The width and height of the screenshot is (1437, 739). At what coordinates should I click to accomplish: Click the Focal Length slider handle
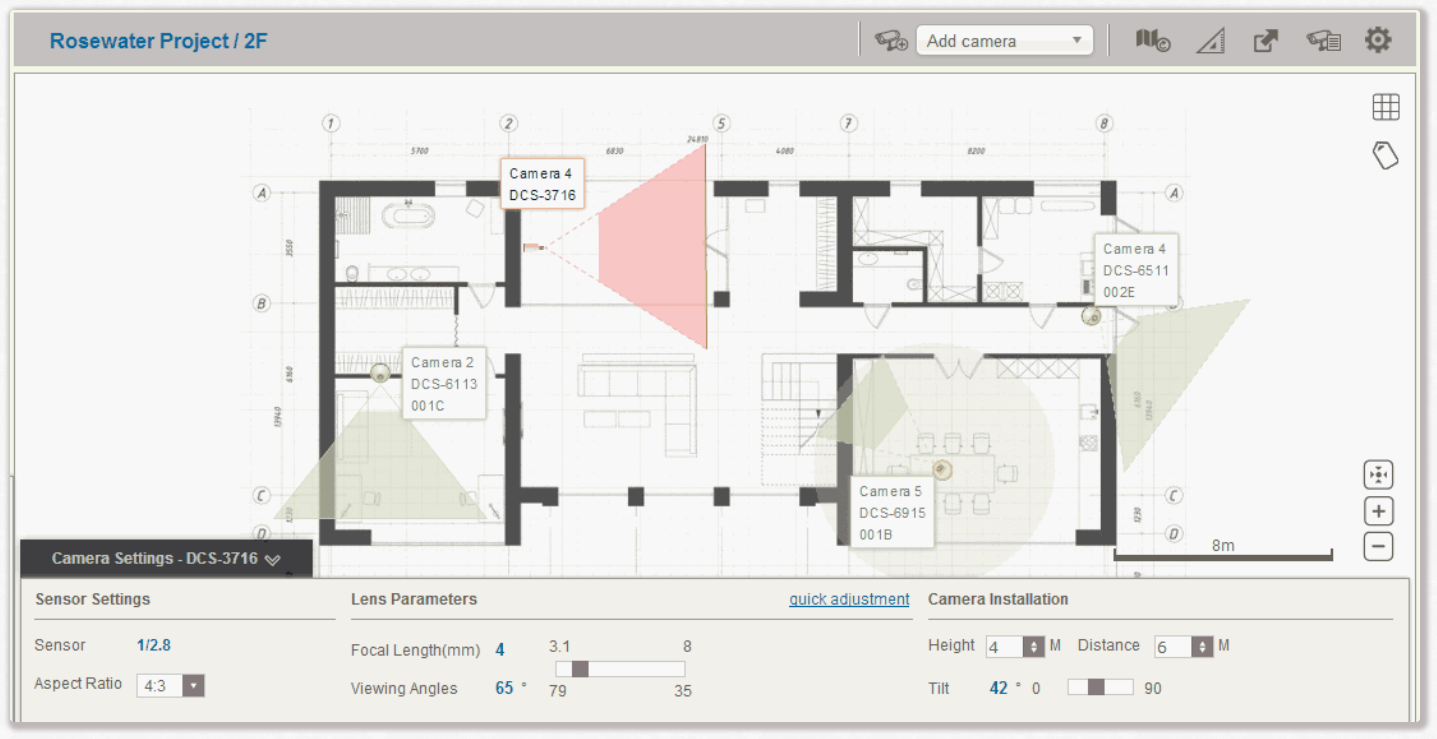coord(579,669)
